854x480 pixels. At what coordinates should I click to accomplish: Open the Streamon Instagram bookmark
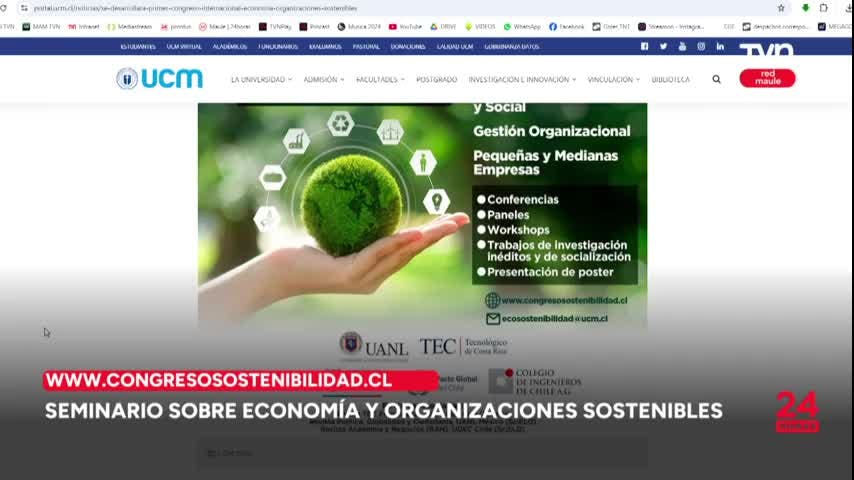pyautogui.click(x=671, y=27)
